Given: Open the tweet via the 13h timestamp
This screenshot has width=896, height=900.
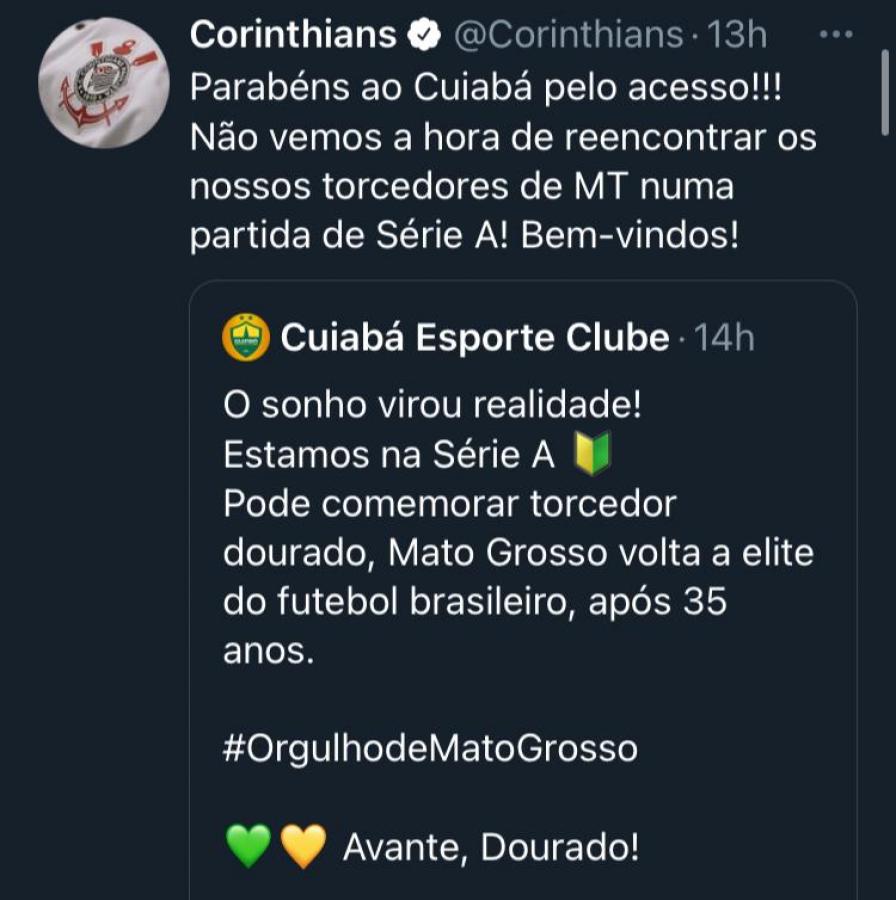Looking at the screenshot, I should click(x=737, y=36).
